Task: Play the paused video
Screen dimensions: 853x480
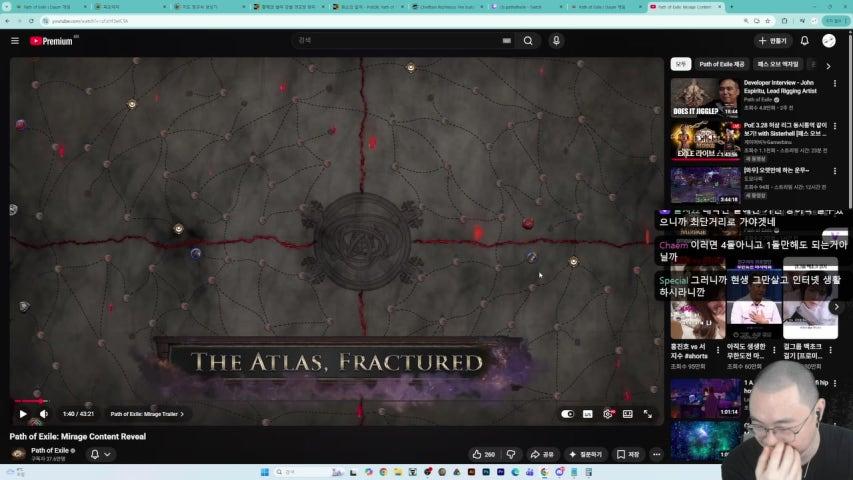Action: click(x=23, y=414)
